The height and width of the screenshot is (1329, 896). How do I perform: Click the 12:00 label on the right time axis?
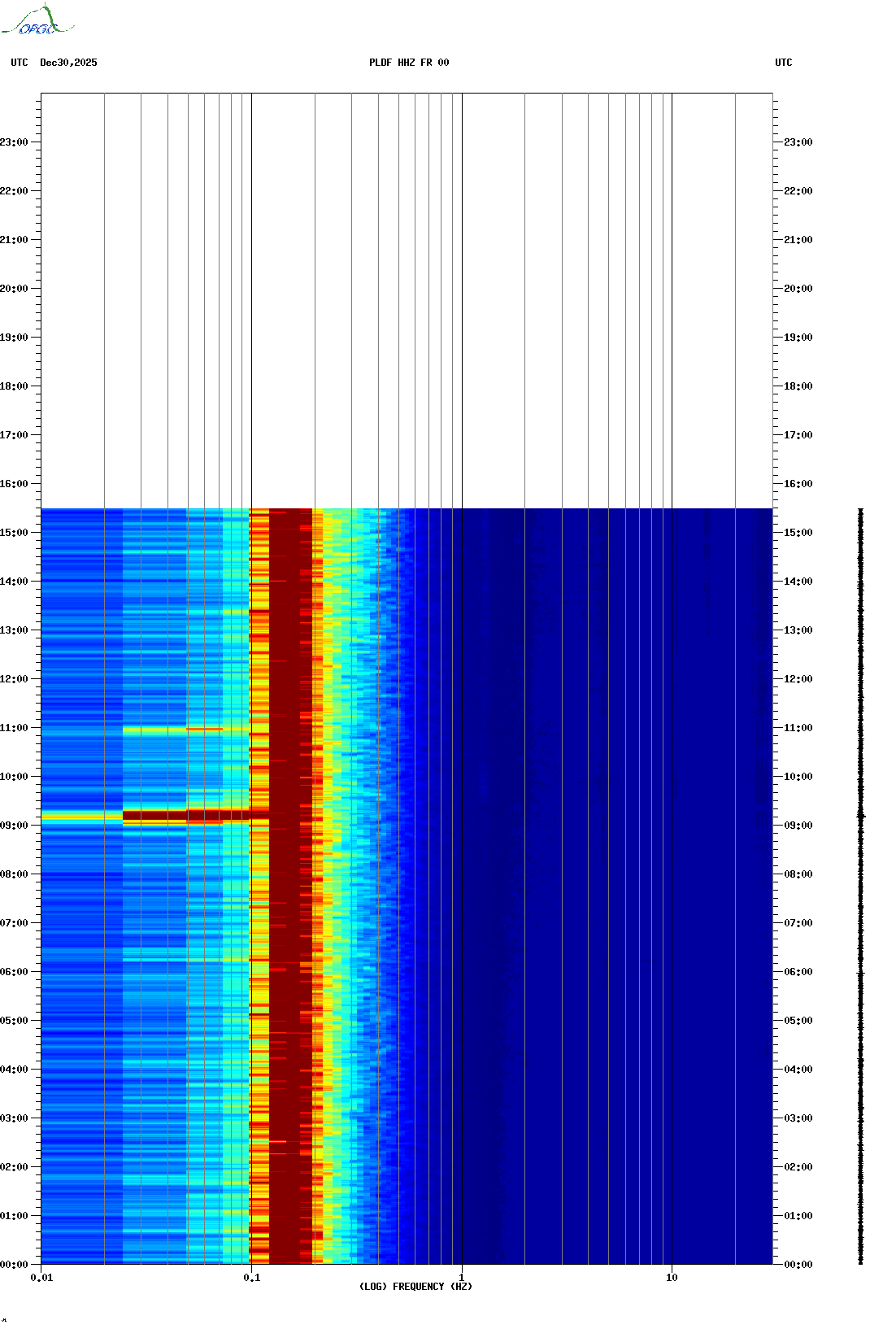798,679
